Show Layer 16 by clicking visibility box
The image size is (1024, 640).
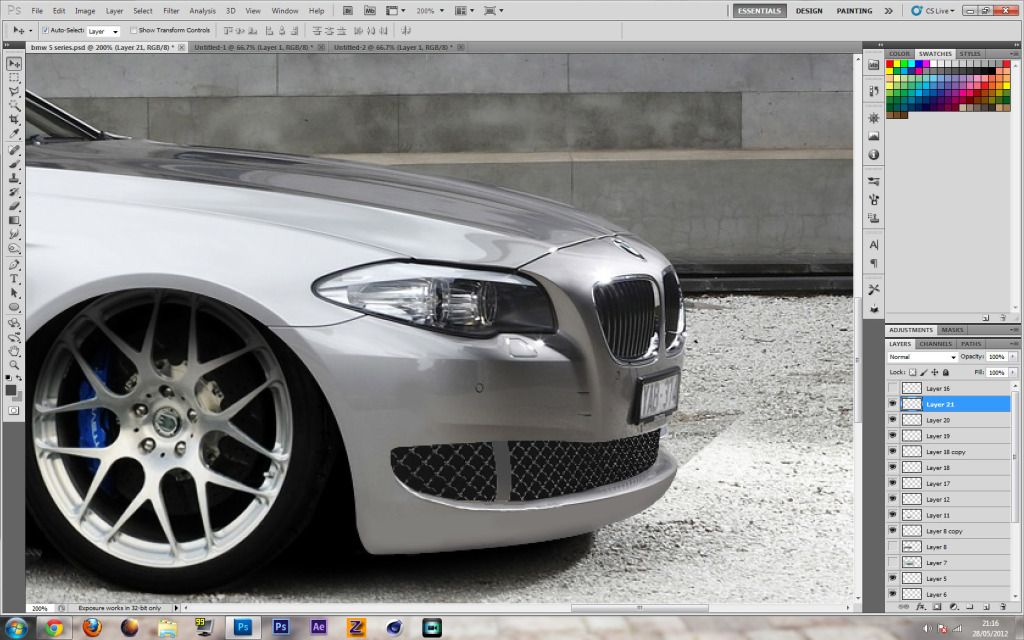[x=893, y=388]
